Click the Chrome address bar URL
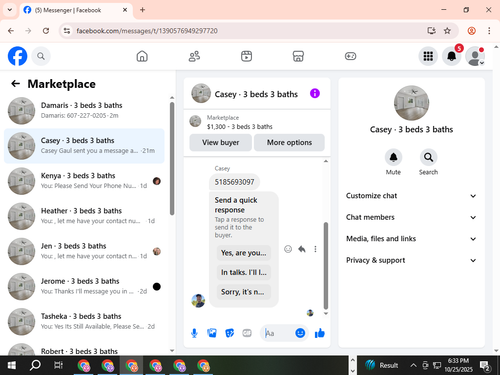Image resolution: width=500 pixels, height=375 pixels. [147, 31]
